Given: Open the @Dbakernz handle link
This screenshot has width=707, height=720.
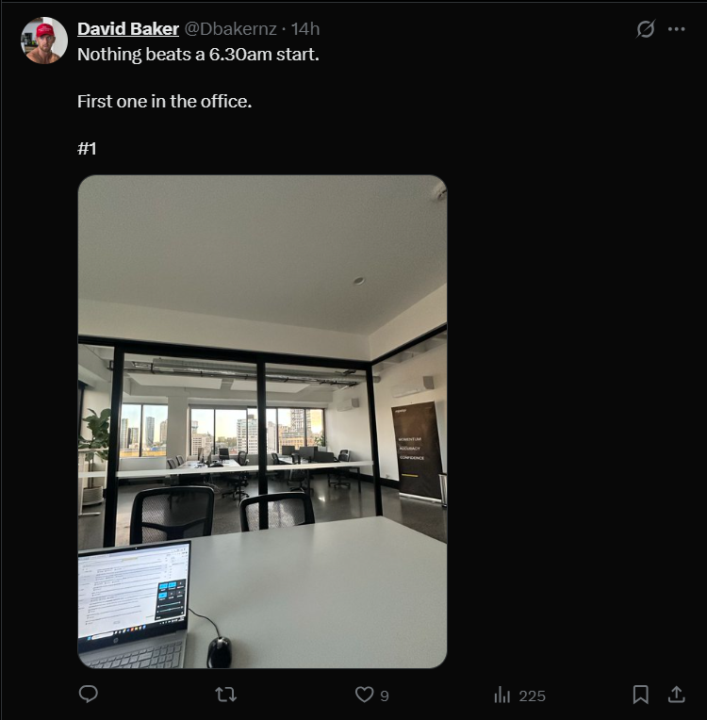Looking at the screenshot, I should tap(230, 29).
